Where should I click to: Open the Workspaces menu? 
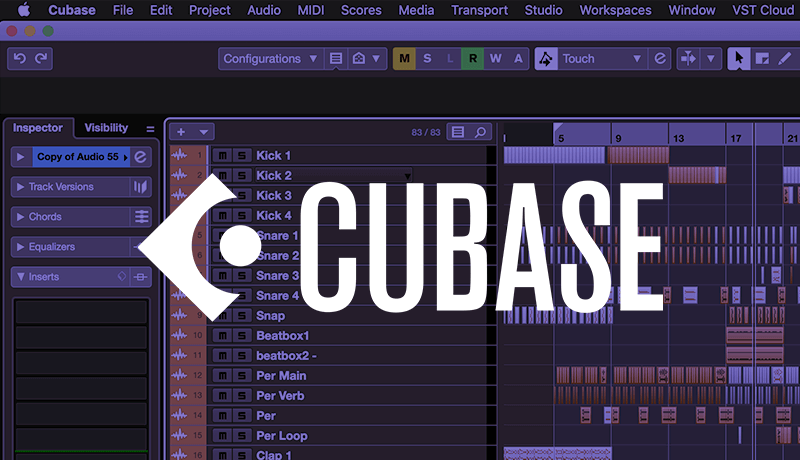[615, 10]
